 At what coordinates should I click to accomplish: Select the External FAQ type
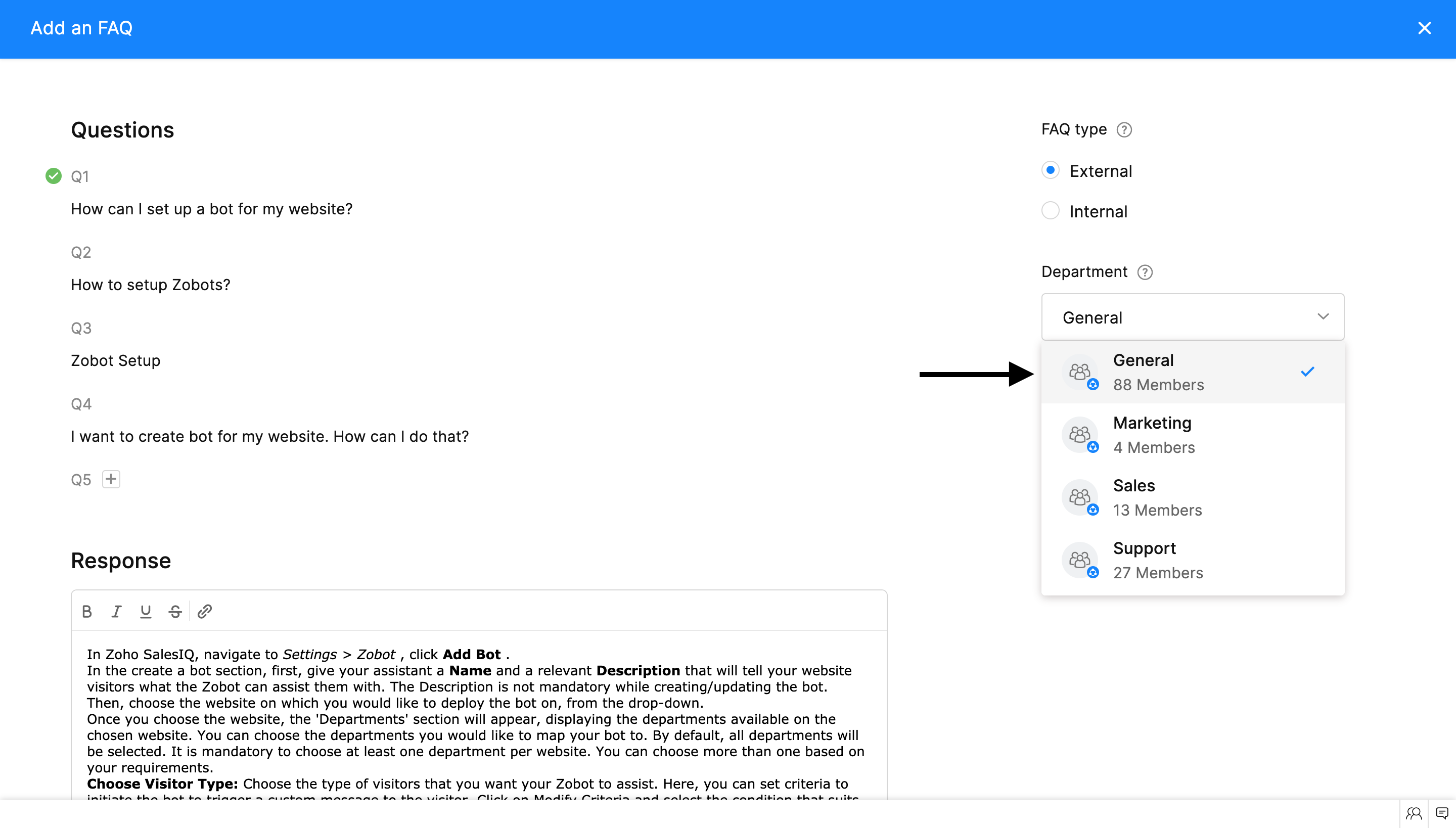pos(1051,170)
